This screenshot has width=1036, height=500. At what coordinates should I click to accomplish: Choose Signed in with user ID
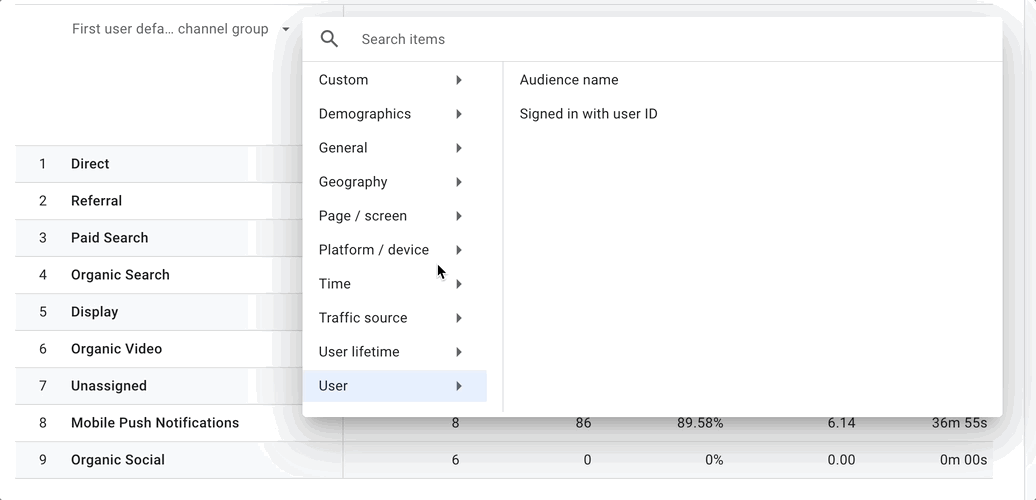tap(588, 114)
